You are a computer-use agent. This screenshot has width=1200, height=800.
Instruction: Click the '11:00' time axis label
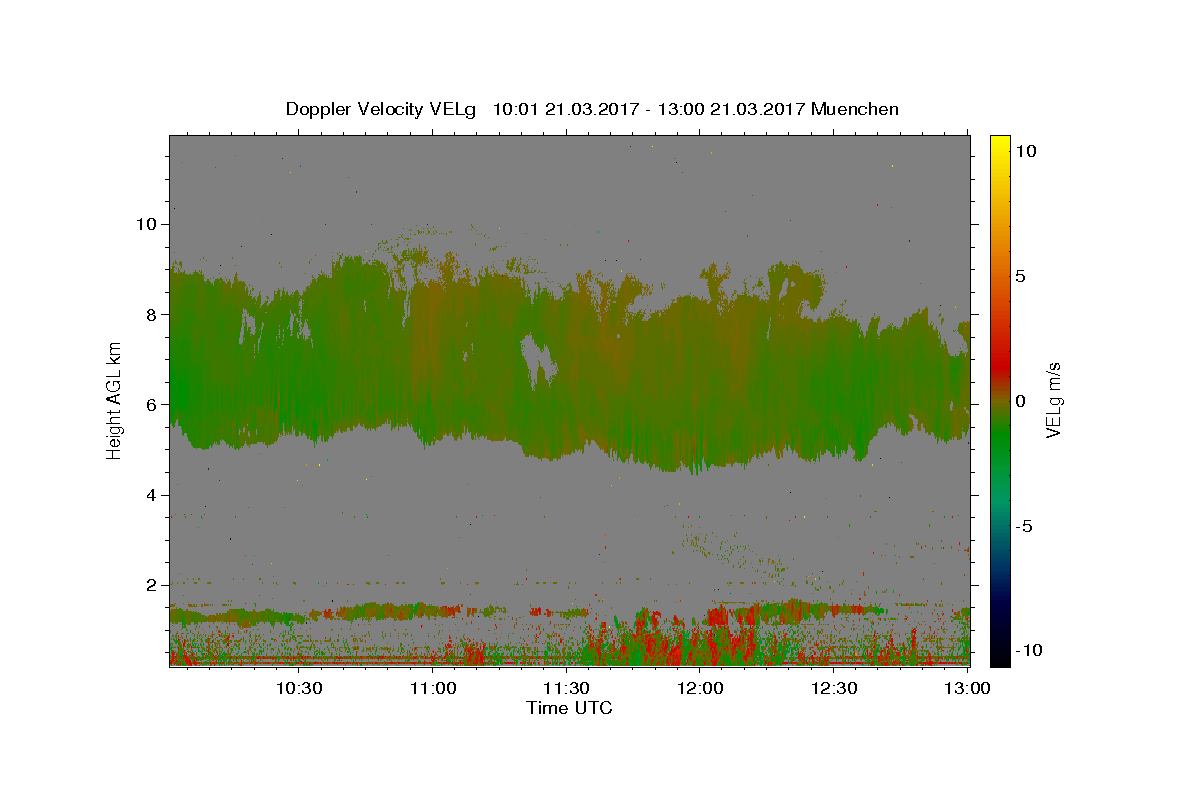(432, 688)
